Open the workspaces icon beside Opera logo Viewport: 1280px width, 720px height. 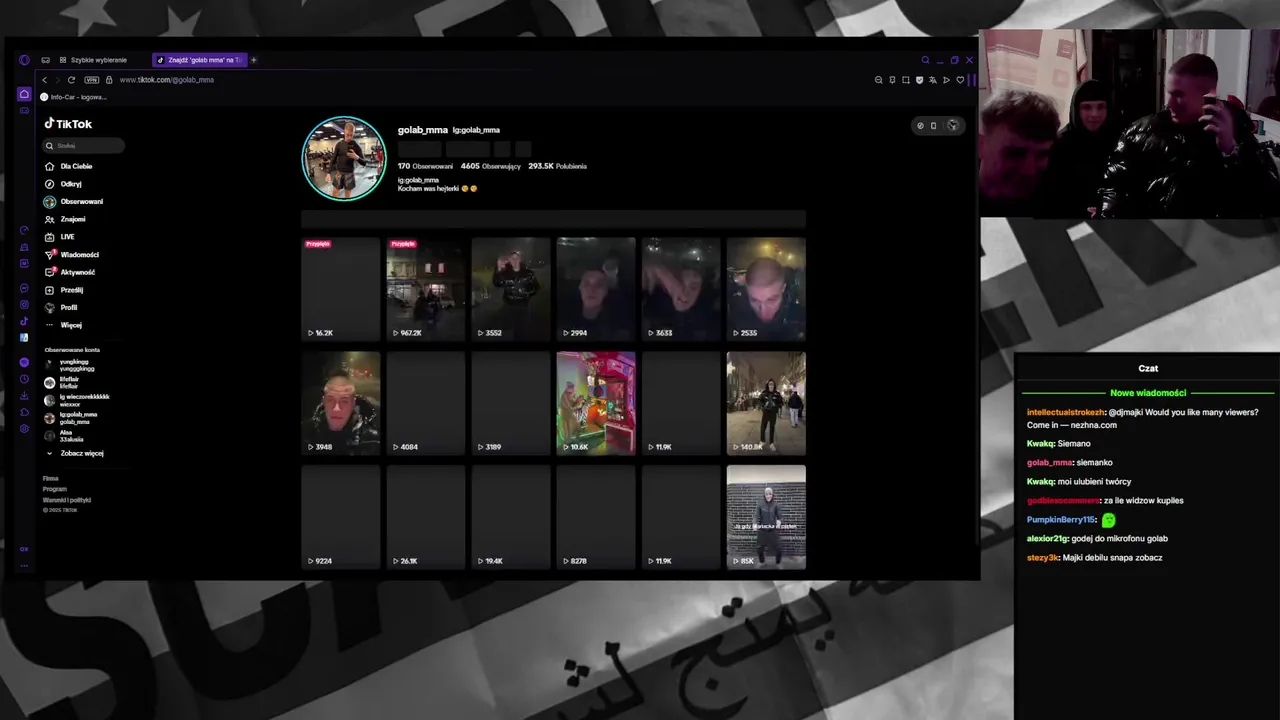(x=45, y=60)
